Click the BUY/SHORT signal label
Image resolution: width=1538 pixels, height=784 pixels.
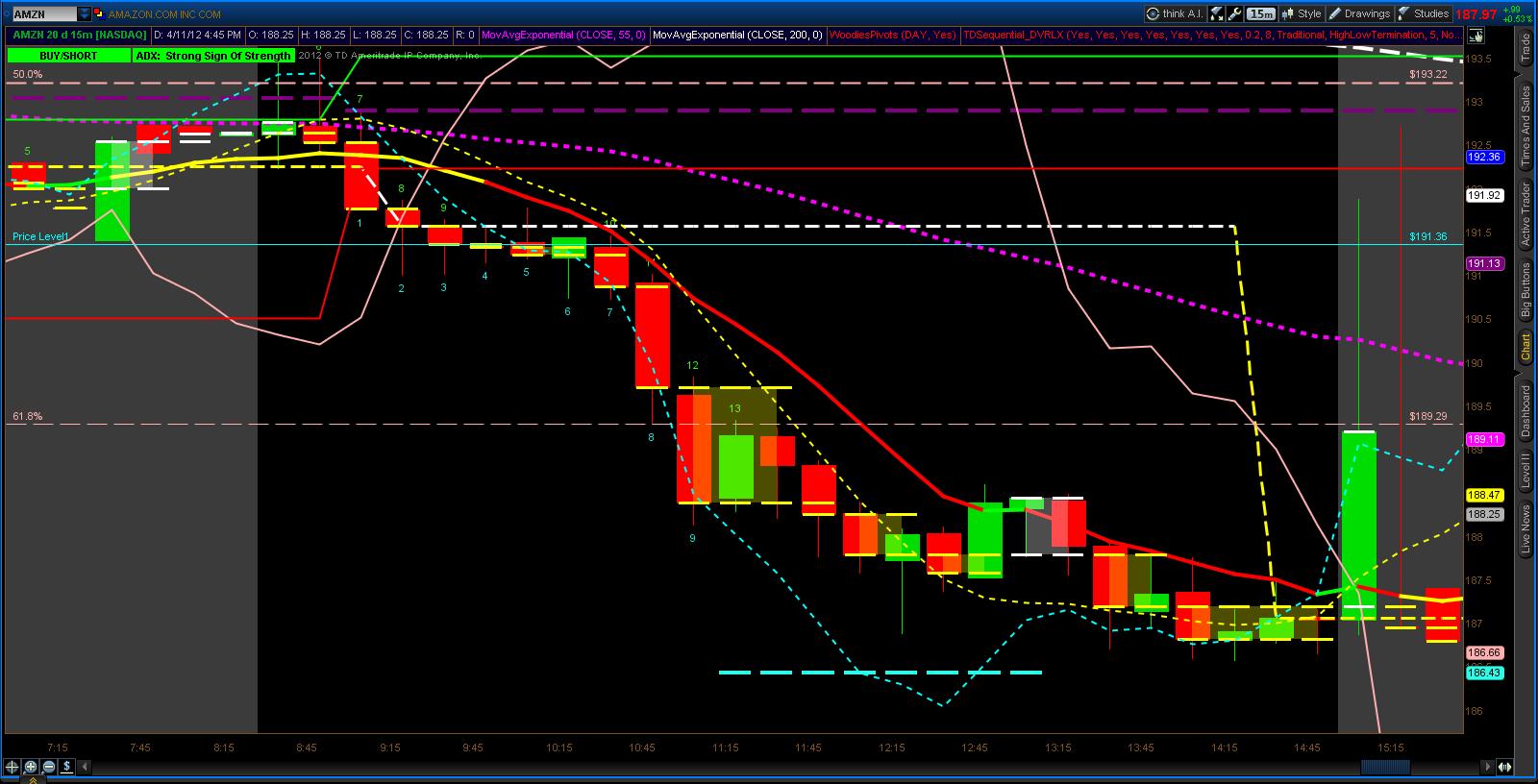coord(68,56)
